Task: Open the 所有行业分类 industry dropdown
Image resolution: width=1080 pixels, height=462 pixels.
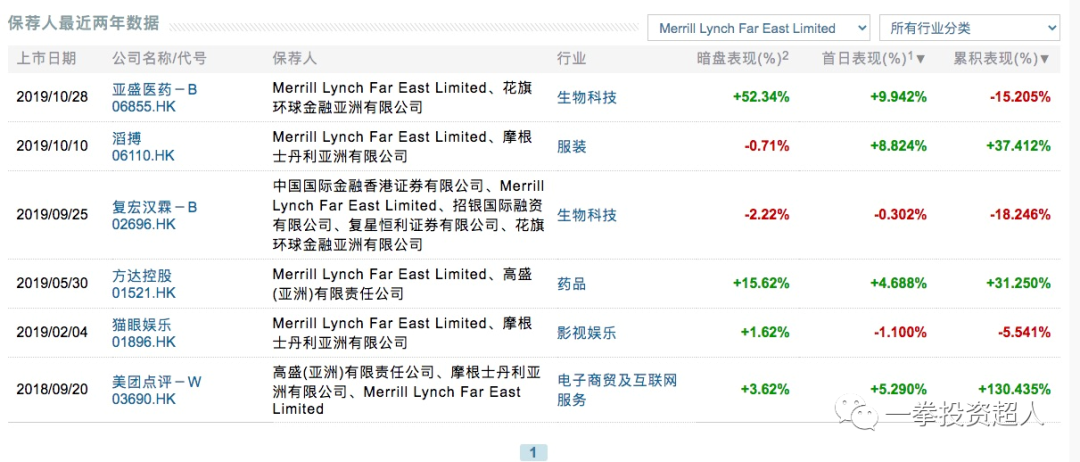Action: [x=970, y=28]
